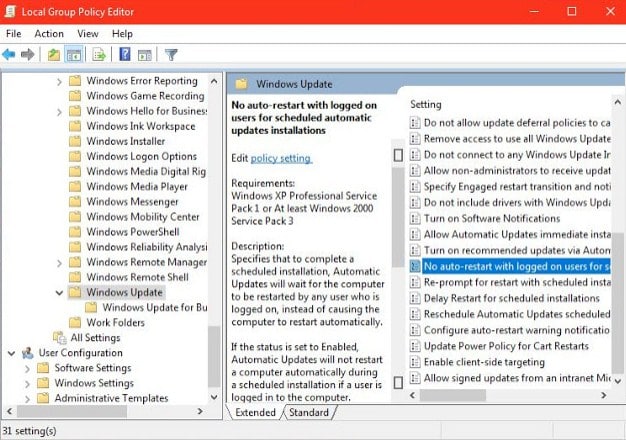
Task: Click folder icon of Windows Messenger
Action: [75, 202]
